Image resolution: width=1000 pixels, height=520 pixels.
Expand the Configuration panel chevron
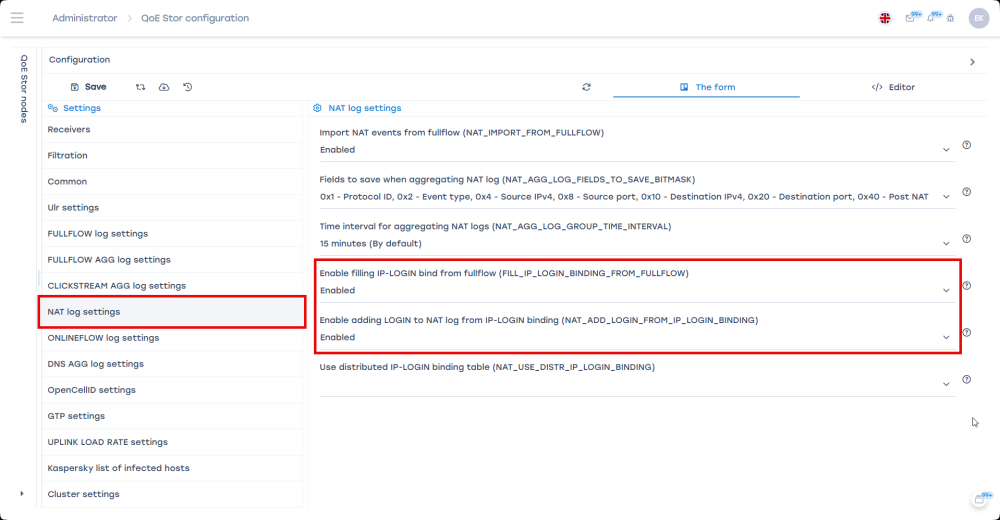(x=972, y=62)
